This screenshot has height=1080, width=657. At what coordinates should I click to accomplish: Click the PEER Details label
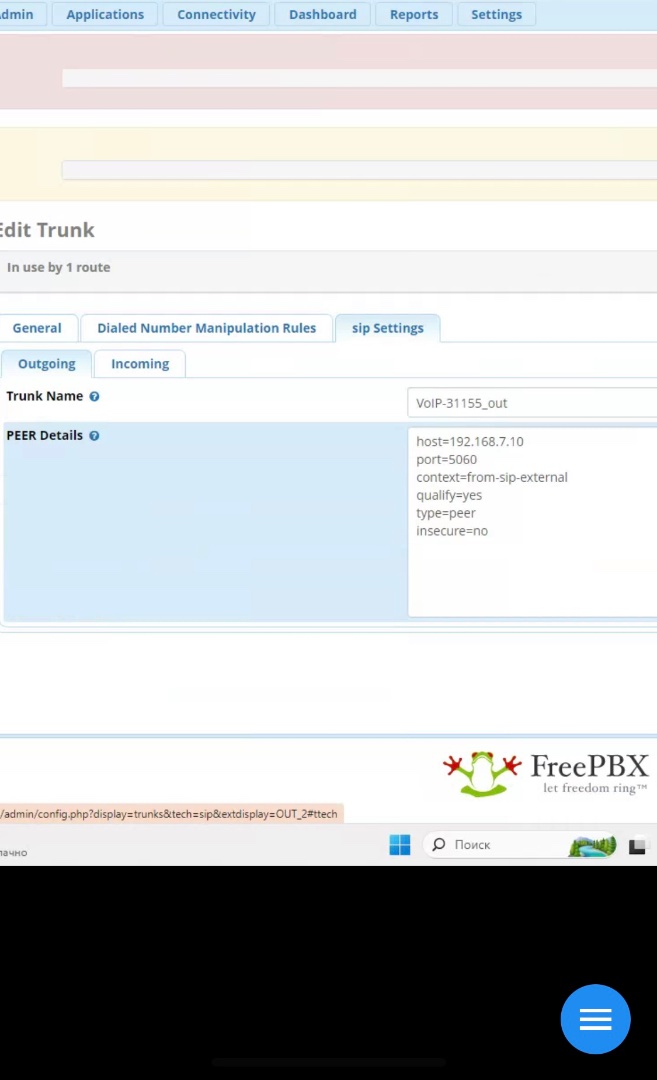pyautogui.click(x=45, y=435)
